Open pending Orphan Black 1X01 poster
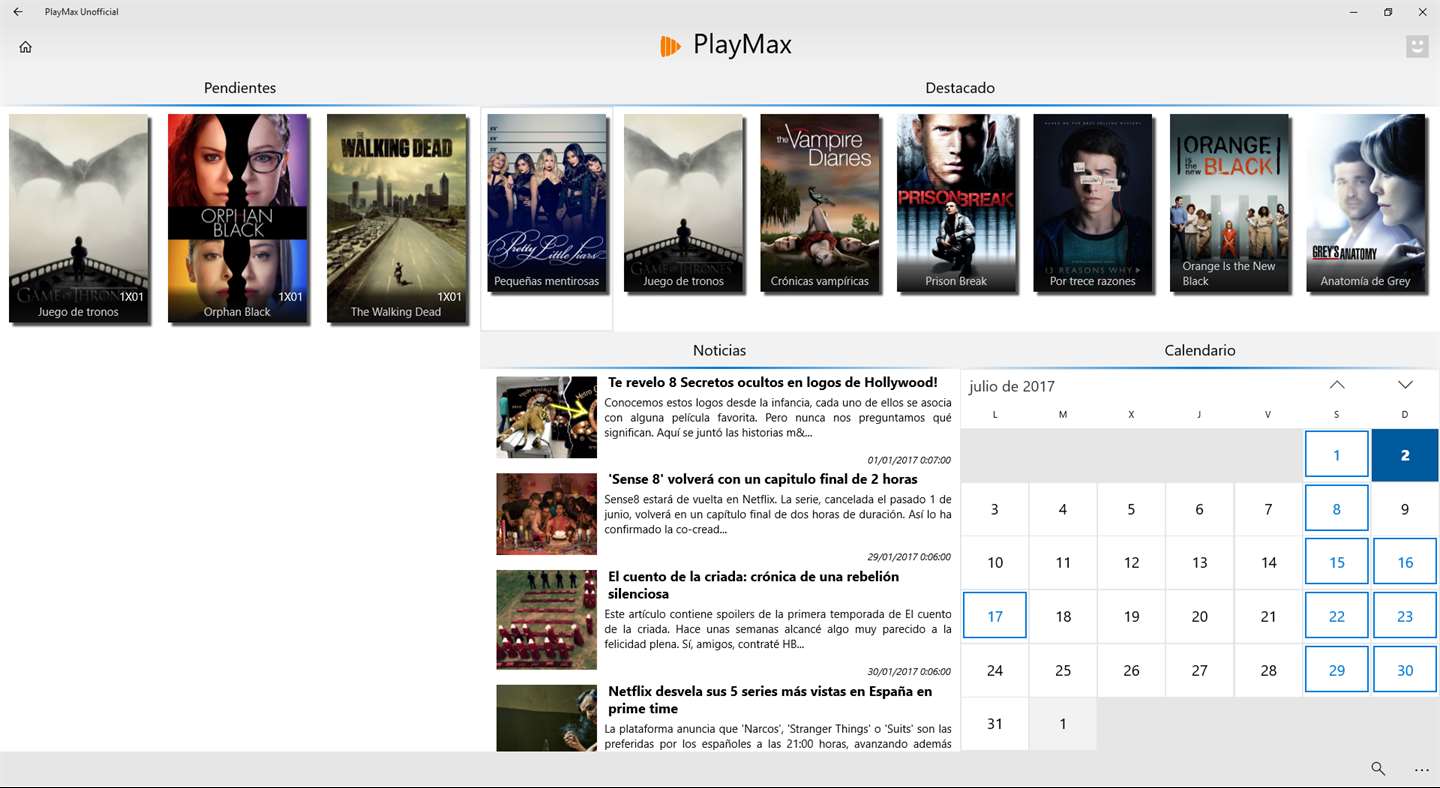The width and height of the screenshot is (1440, 788). click(x=238, y=218)
